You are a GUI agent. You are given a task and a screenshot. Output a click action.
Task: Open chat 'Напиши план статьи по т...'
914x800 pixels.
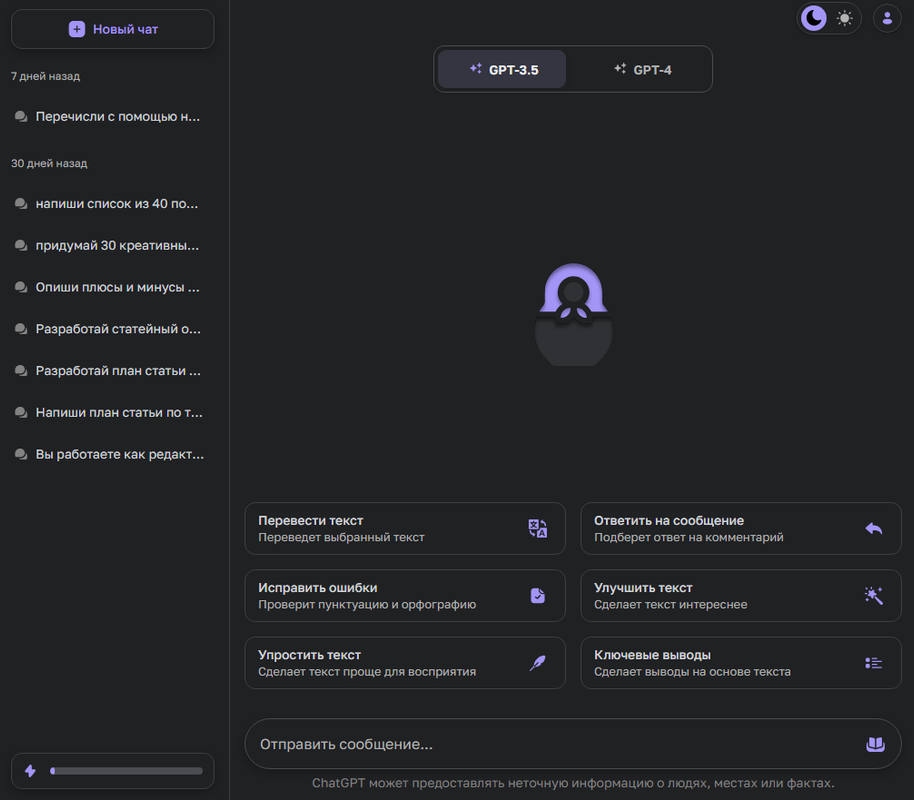coord(113,413)
